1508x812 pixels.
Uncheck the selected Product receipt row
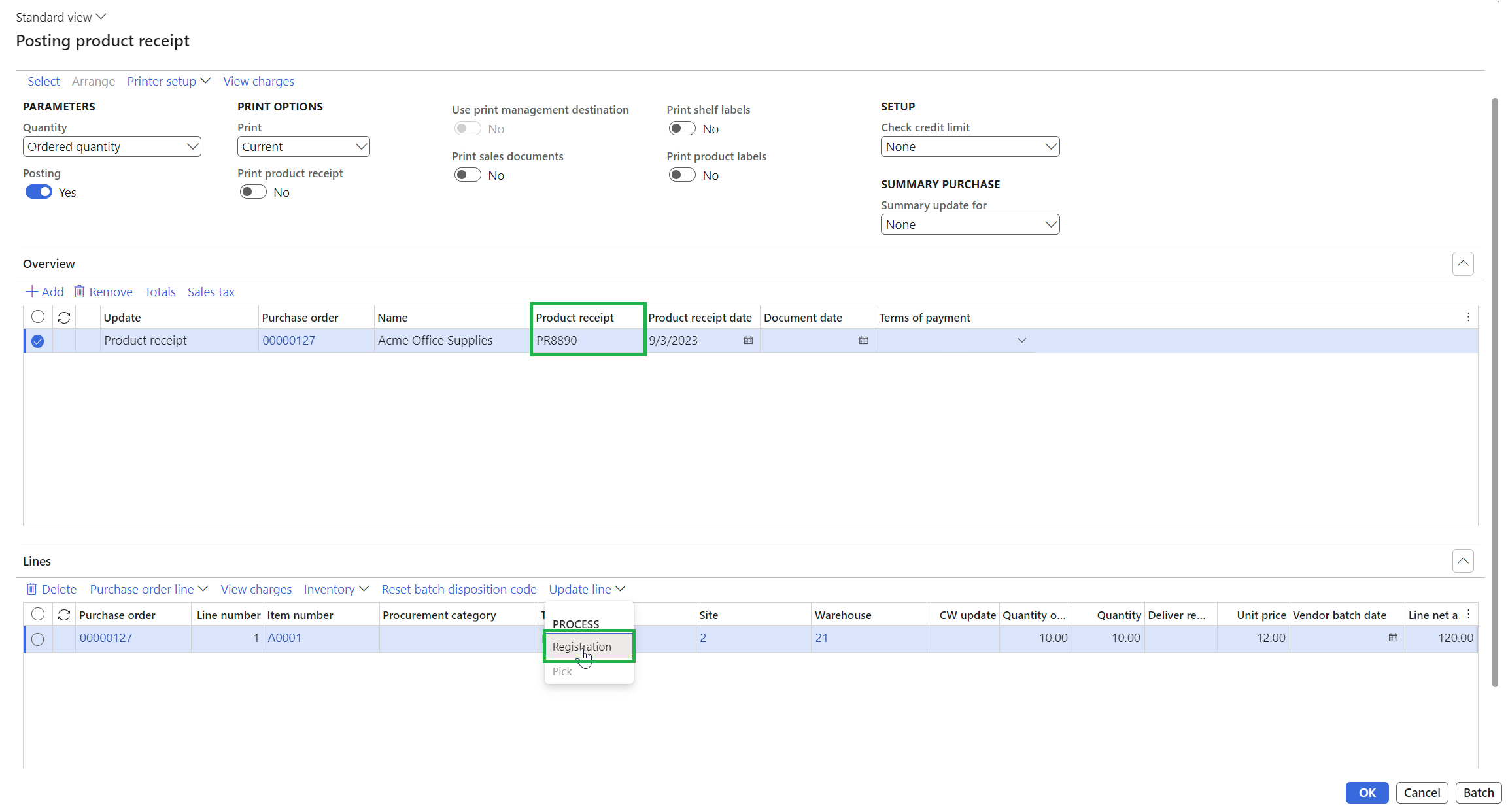tap(38, 341)
